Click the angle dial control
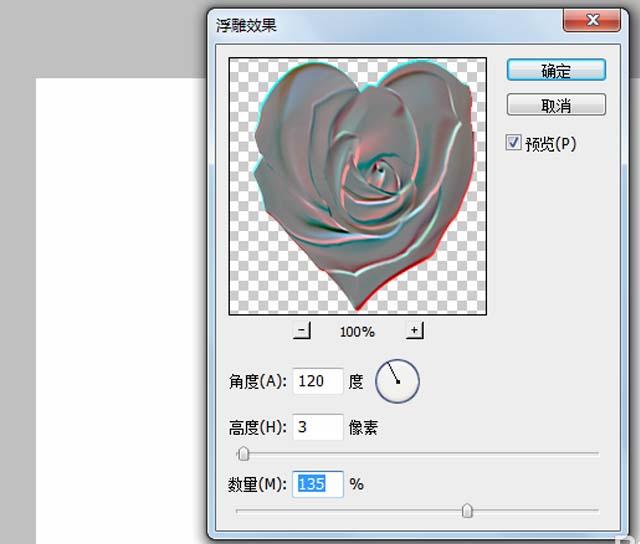 (x=397, y=381)
